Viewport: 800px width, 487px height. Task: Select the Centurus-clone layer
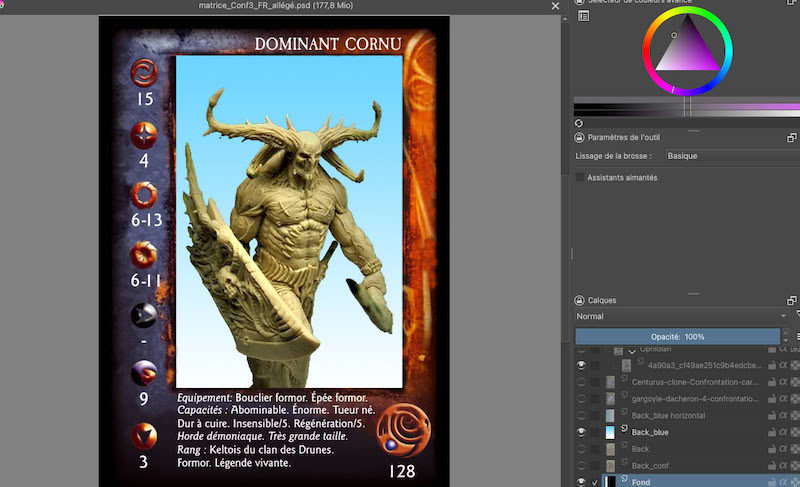[695, 381]
